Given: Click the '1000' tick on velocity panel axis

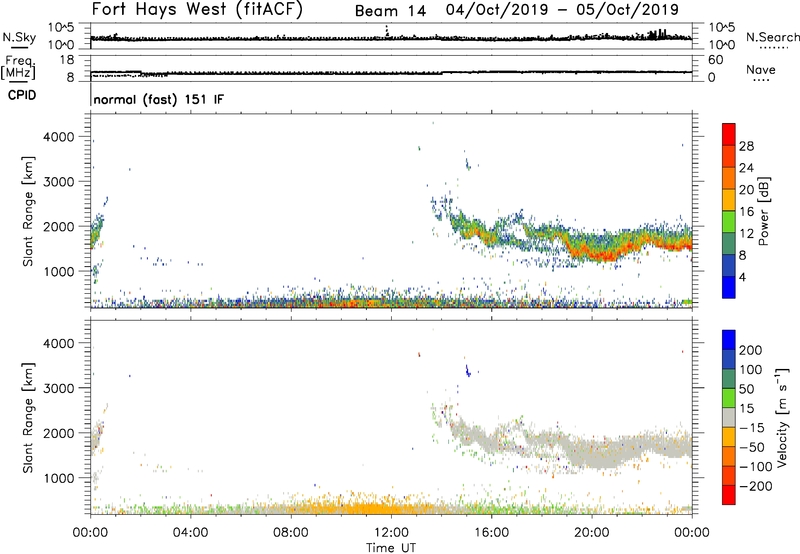Looking at the screenshot, I should pyautogui.click(x=59, y=478).
